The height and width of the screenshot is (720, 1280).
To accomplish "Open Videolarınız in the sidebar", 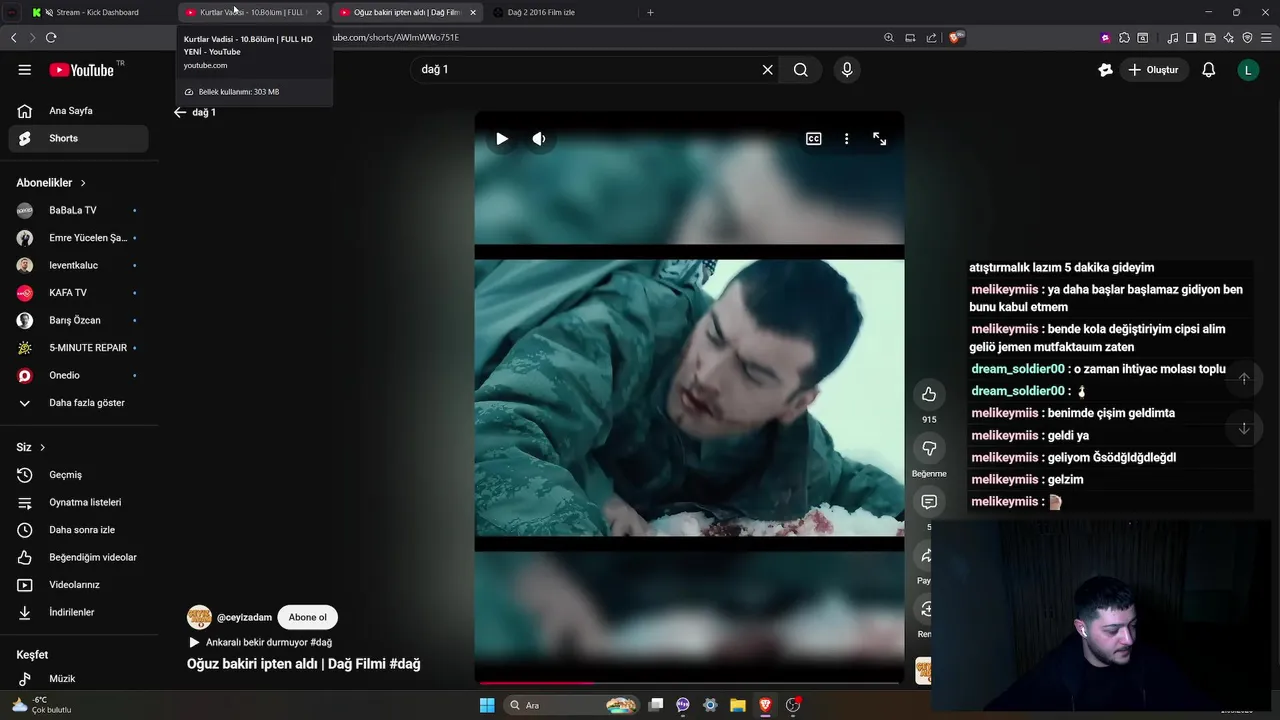I will pyautogui.click(x=78, y=585).
